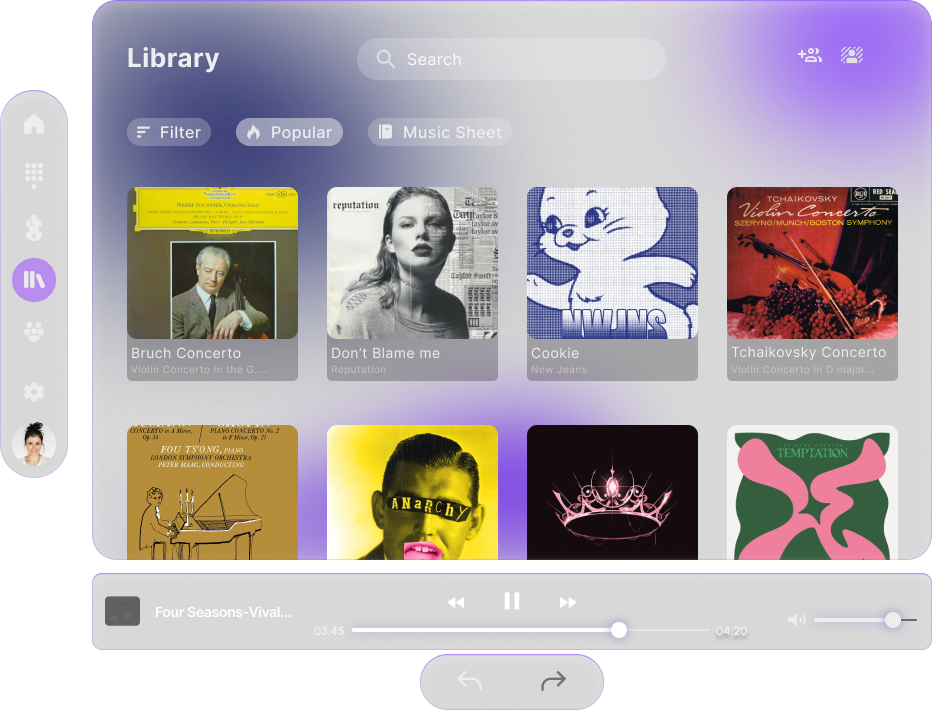Open the Bruch Concerto album cover

click(x=212, y=263)
